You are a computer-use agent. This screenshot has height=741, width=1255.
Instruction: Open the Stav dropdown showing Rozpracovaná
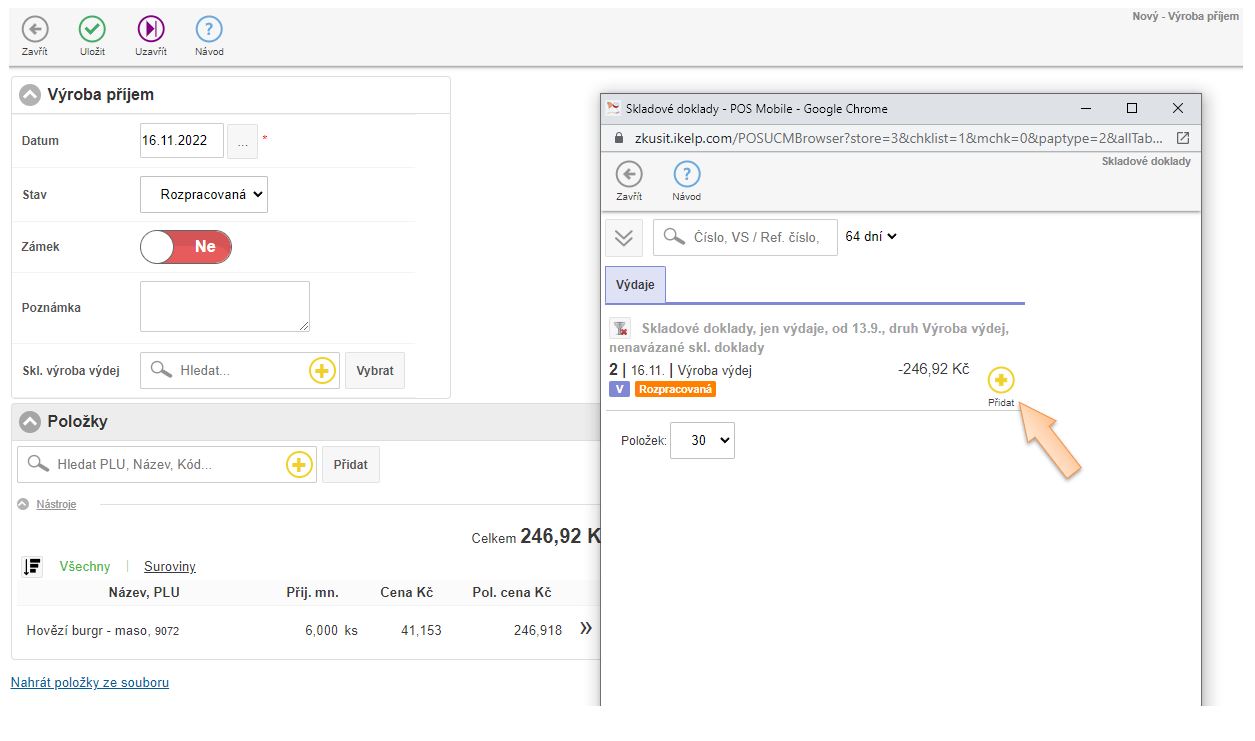point(204,195)
